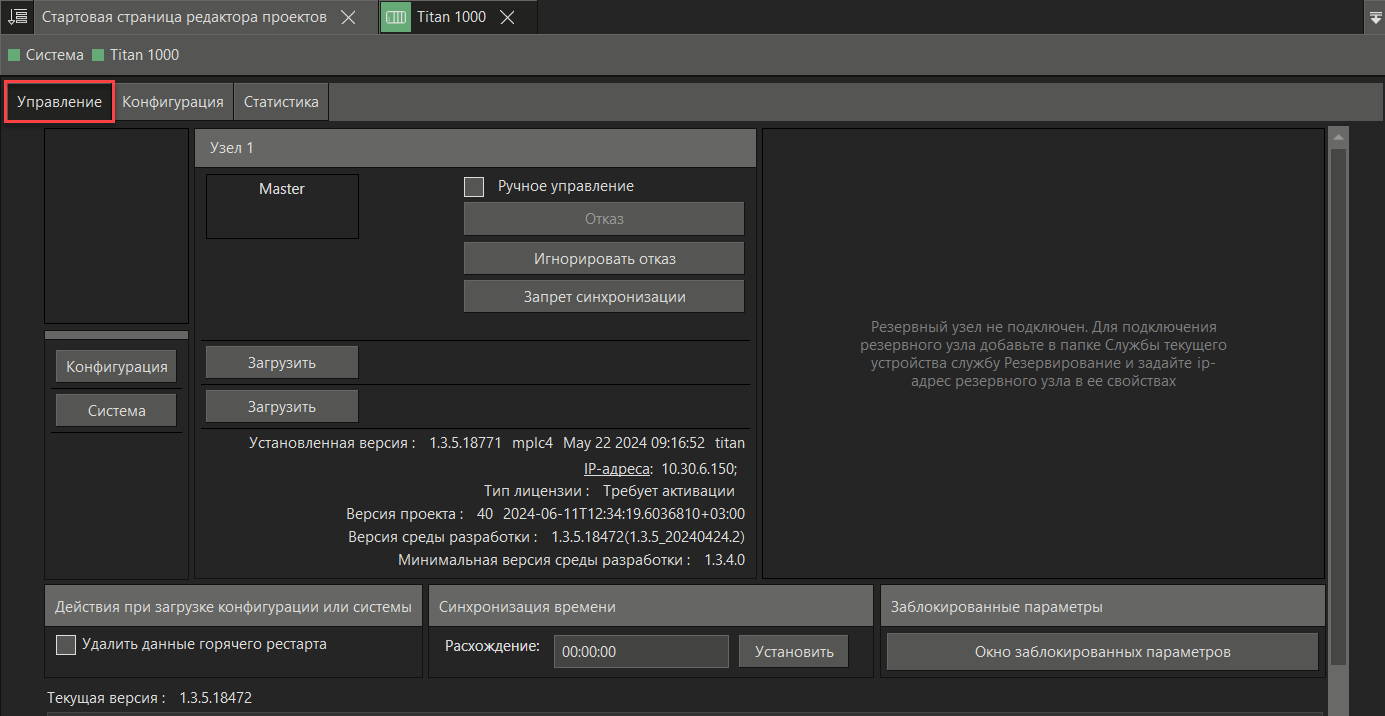Click the greyed-out Отказ button

[x=604, y=218]
